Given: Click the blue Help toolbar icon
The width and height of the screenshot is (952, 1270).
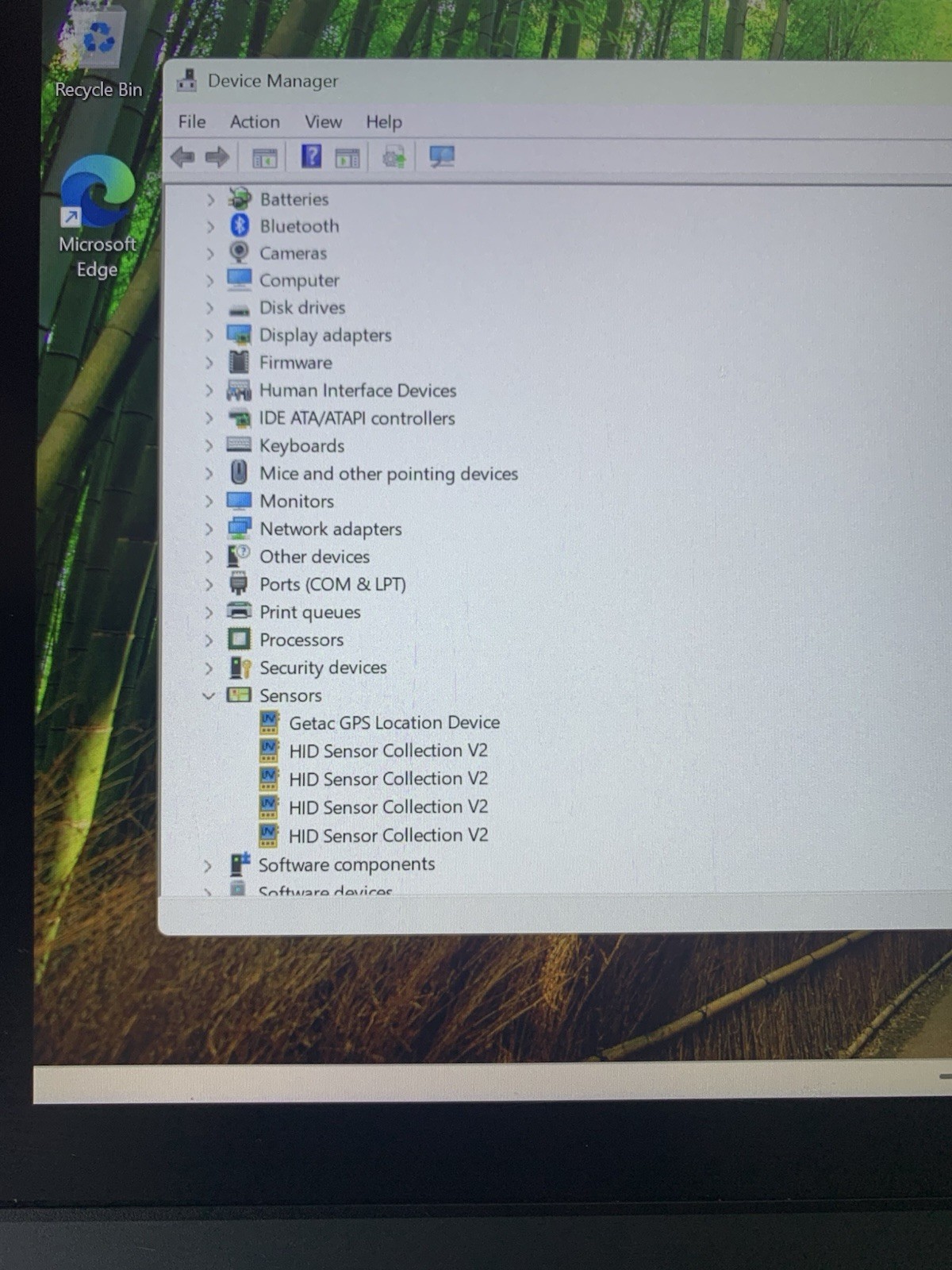Looking at the screenshot, I should [311, 156].
